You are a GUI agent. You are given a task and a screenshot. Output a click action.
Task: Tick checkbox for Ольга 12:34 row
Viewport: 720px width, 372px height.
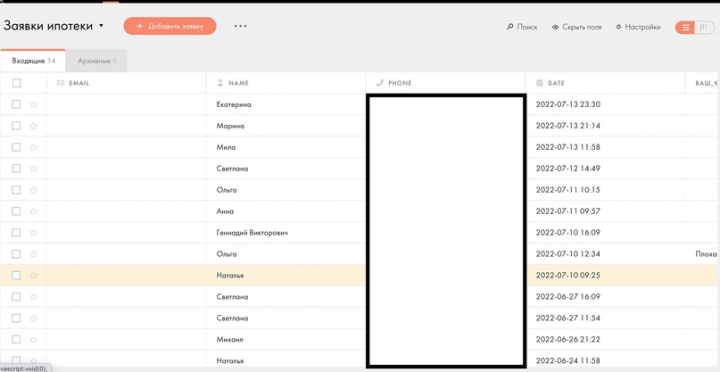pyautogui.click(x=16, y=254)
